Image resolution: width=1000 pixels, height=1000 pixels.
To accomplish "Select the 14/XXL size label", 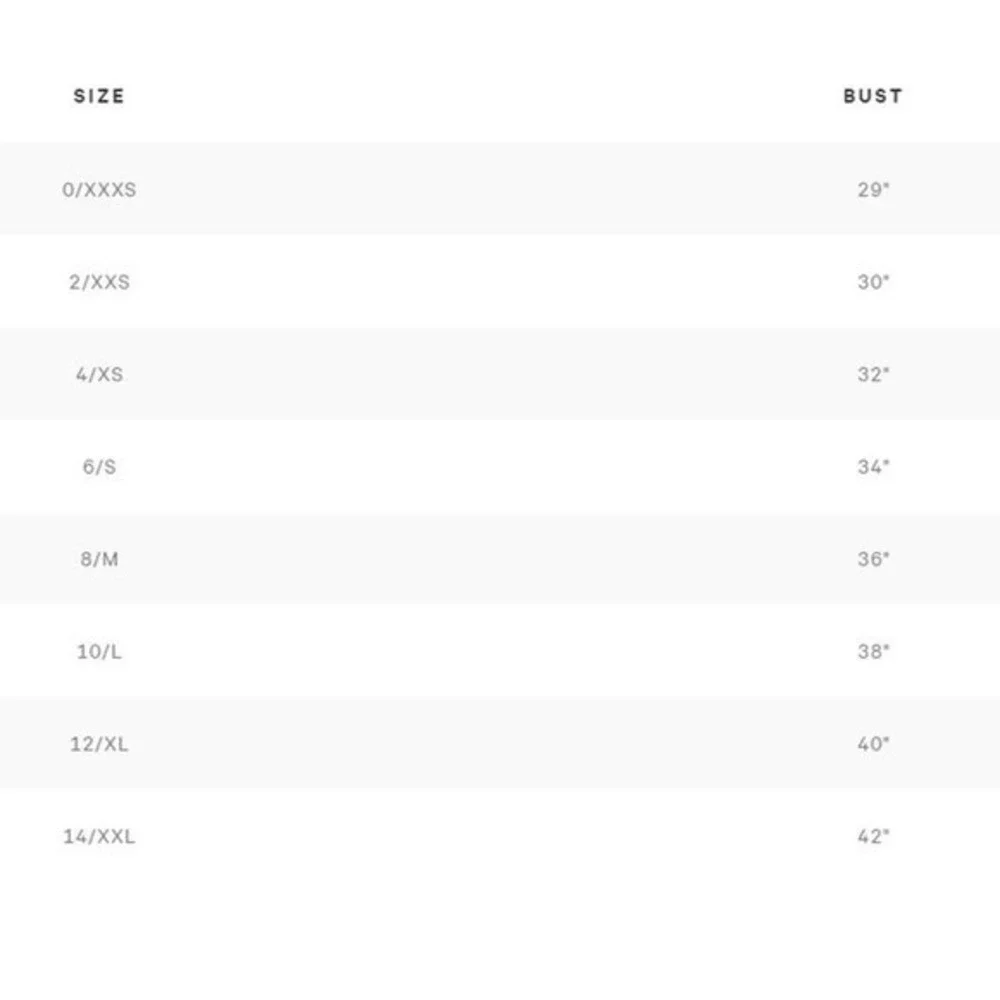I will 99,837.
